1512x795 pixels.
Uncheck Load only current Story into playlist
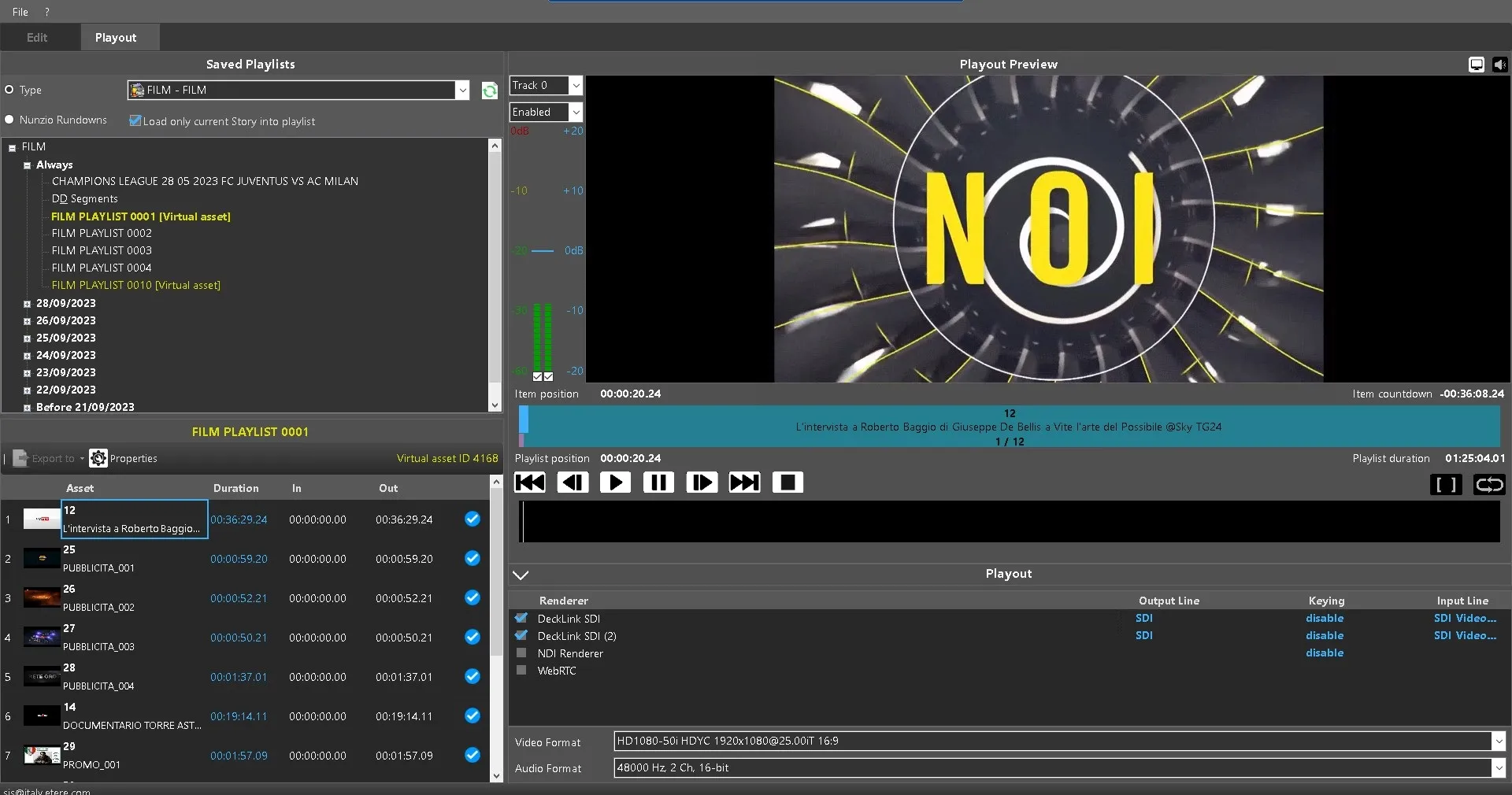click(x=135, y=121)
